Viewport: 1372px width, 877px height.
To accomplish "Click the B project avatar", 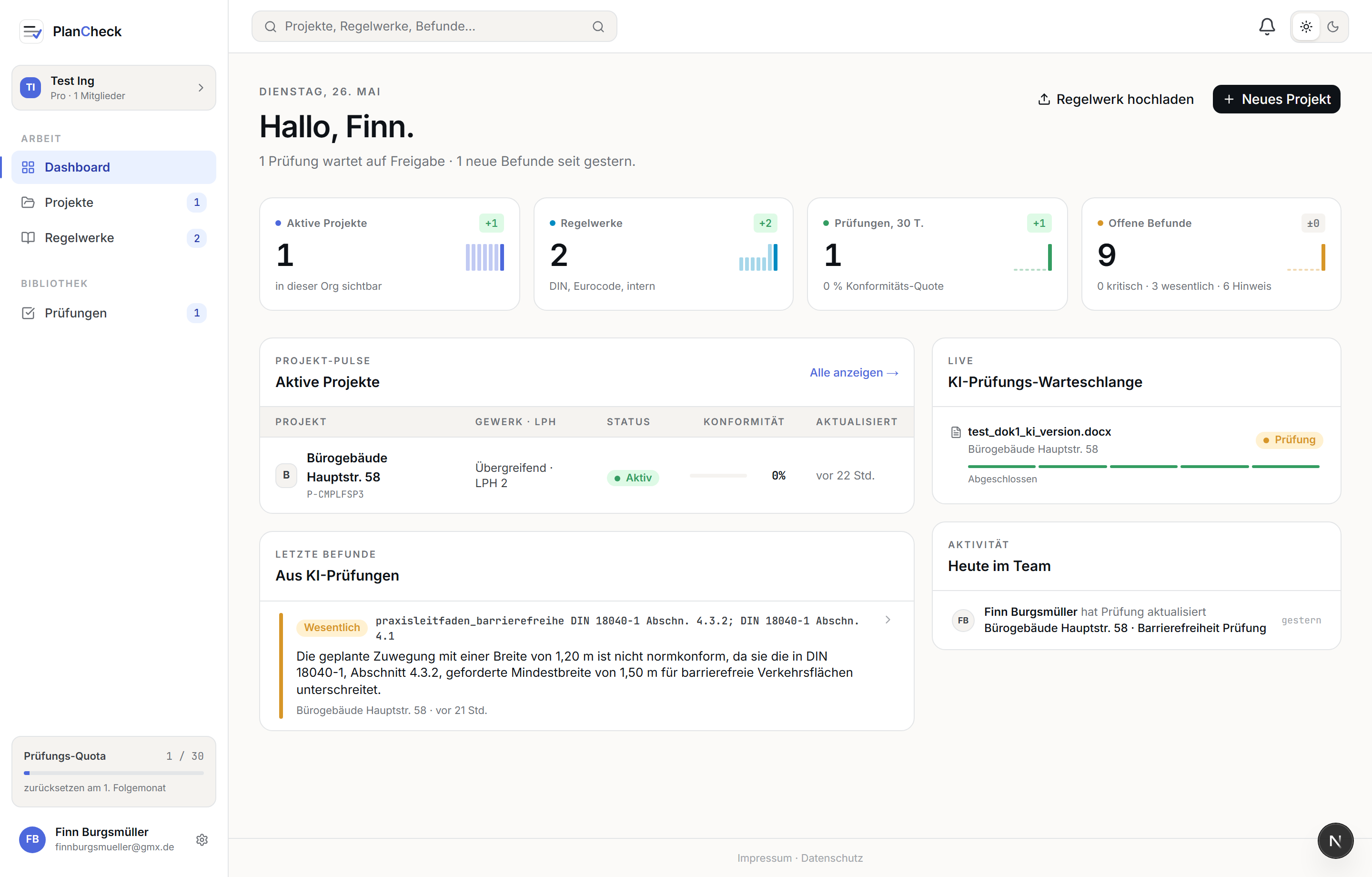I will (x=286, y=475).
